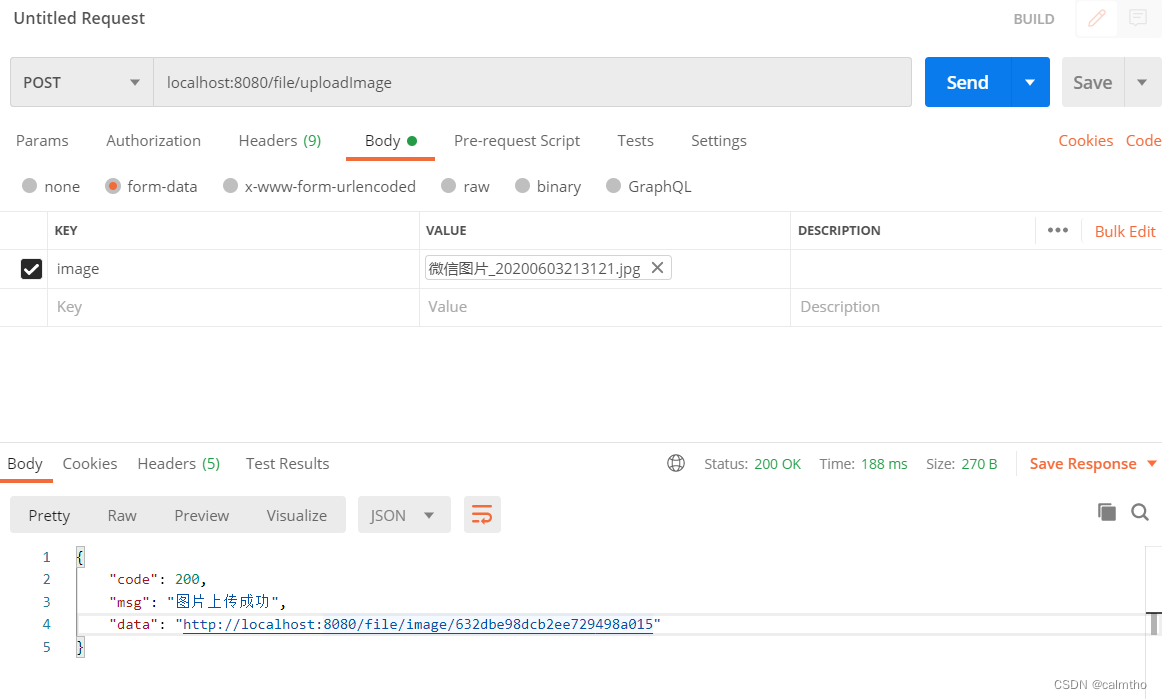Select the binary body radio option
This screenshot has width=1162, height=699.
(x=522, y=185)
